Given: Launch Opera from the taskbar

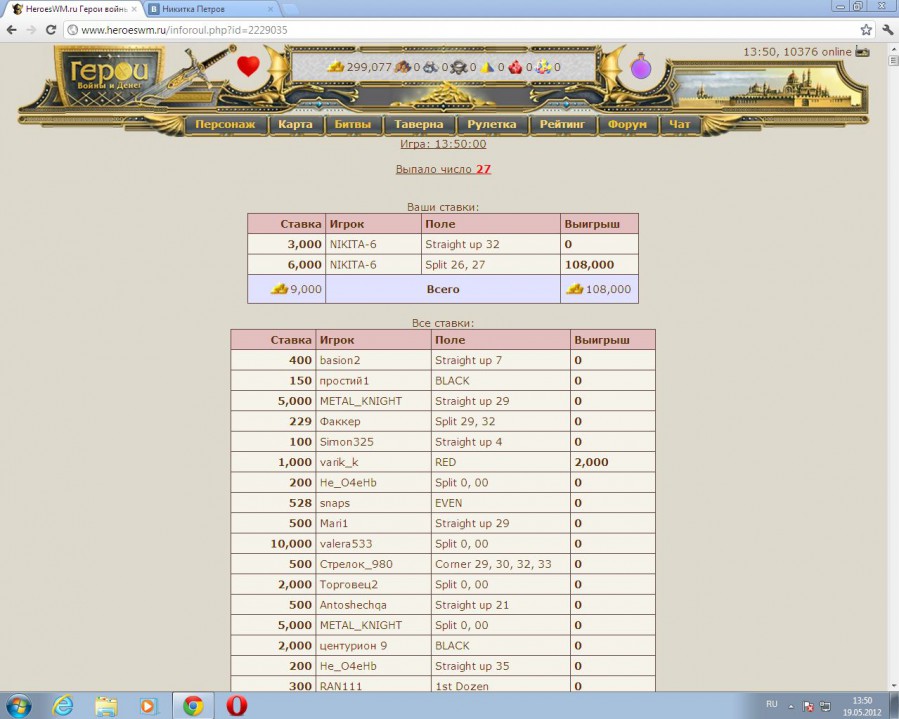Looking at the screenshot, I should 236,705.
